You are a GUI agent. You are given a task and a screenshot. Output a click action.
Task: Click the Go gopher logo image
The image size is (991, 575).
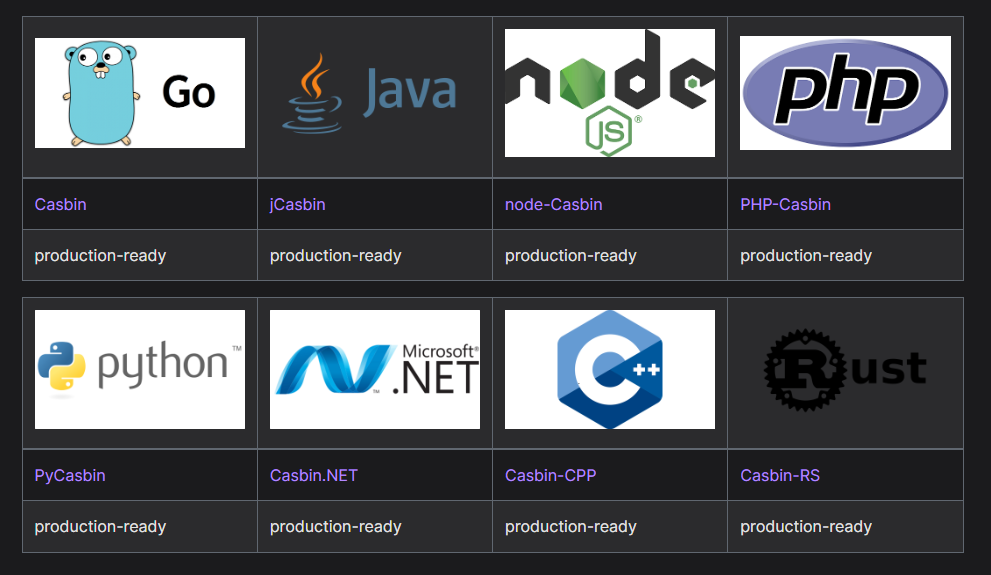(140, 93)
